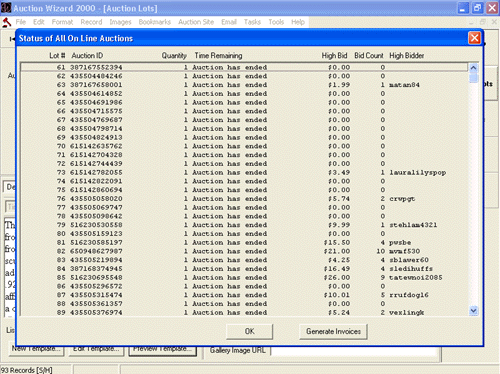Open the File menu
500x374 pixels.
tap(21, 22)
